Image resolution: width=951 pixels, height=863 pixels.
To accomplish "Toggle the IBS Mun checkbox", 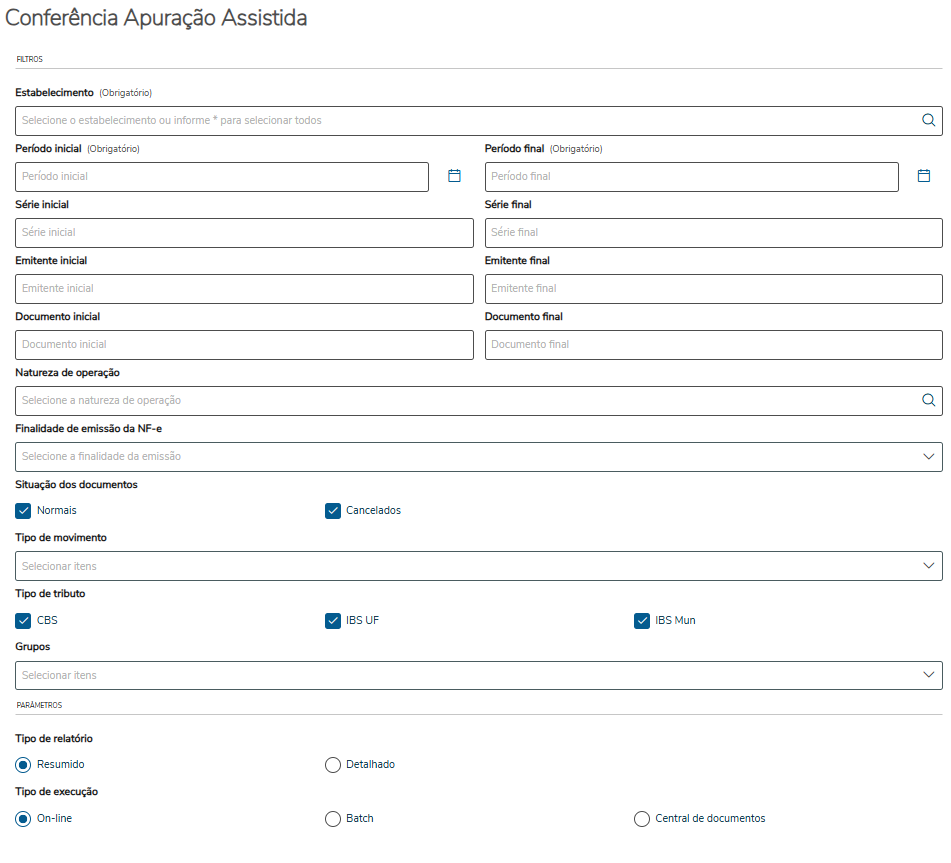I will click(x=642, y=620).
